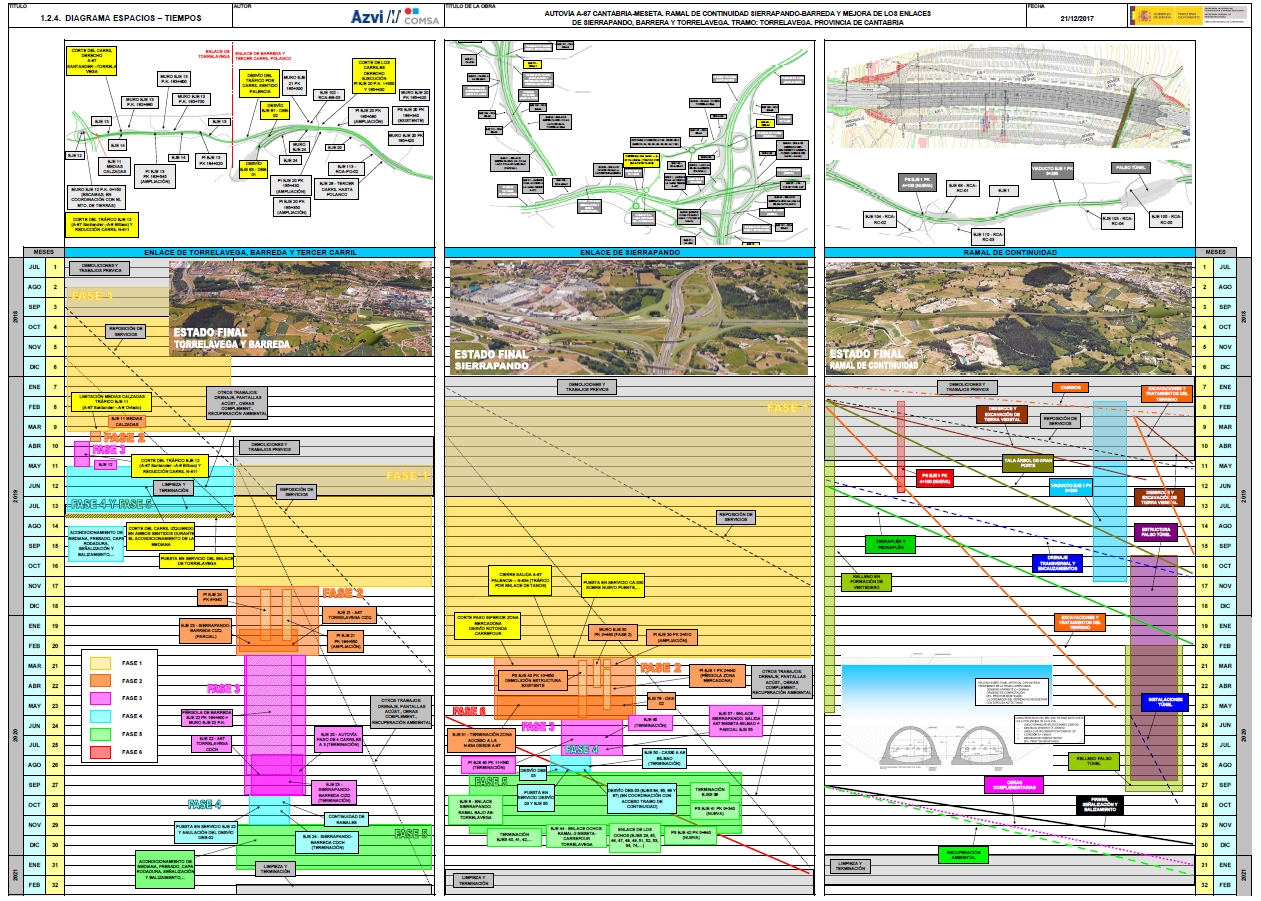Click 'DRENAJE TRANSVERSAL Y ENCAUZAMIENTOS' blue box

[1057, 564]
